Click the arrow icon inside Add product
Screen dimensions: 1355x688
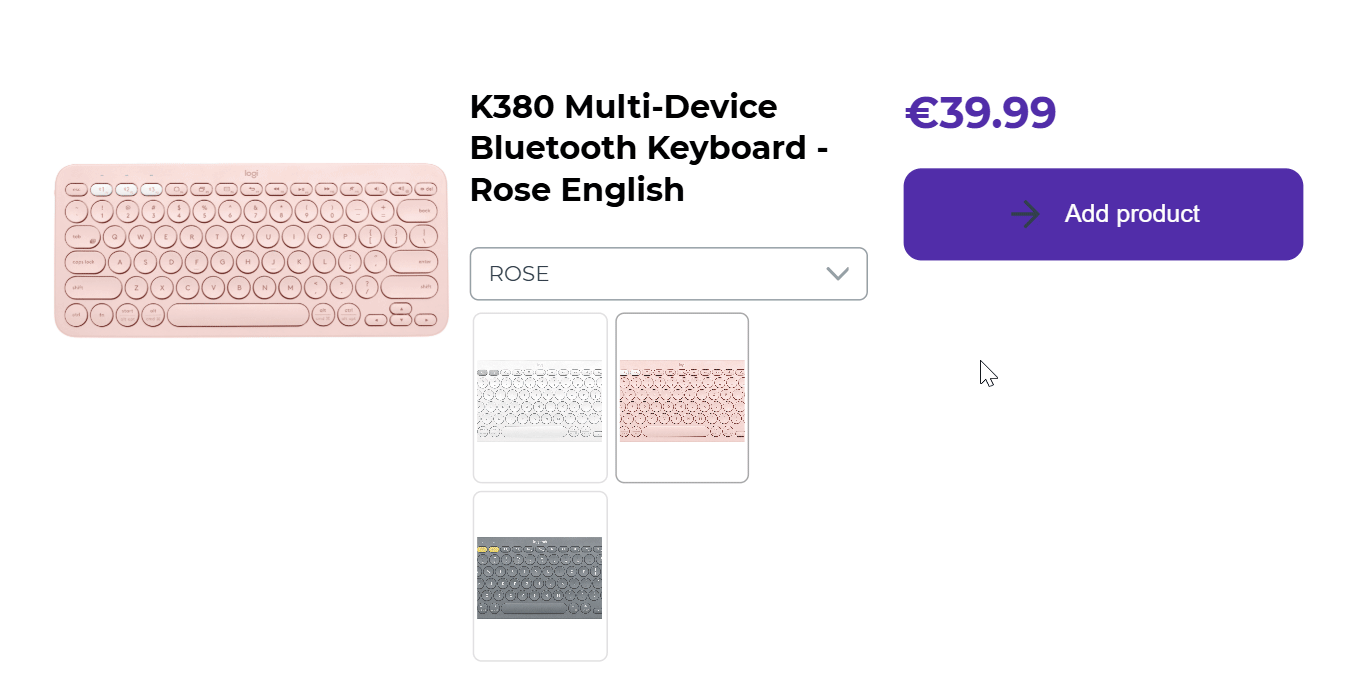[x=1025, y=214]
